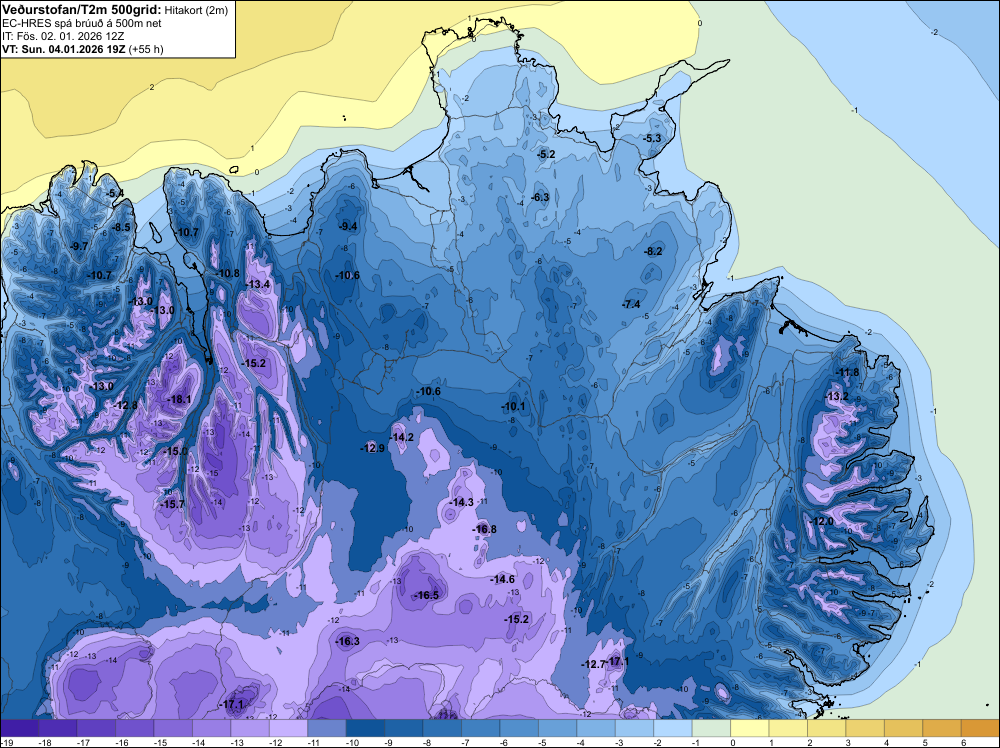Image resolution: width=1000 pixels, height=748 pixels.
Task: Click the '(+55 h)' forecast offset text
Action: pyautogui.click(x=146, y=49)
